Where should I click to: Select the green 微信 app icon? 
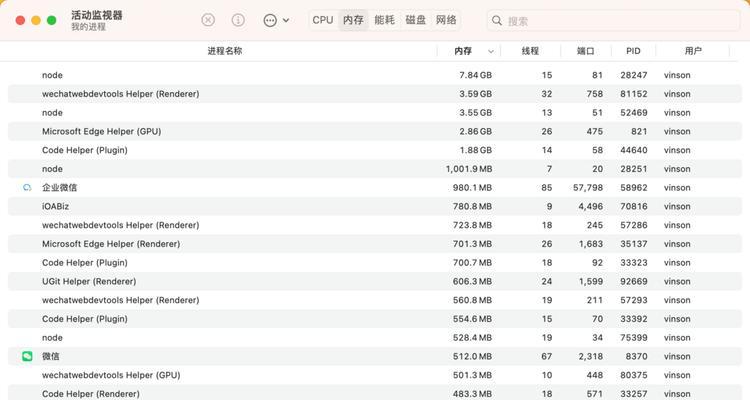pos(27,356)
